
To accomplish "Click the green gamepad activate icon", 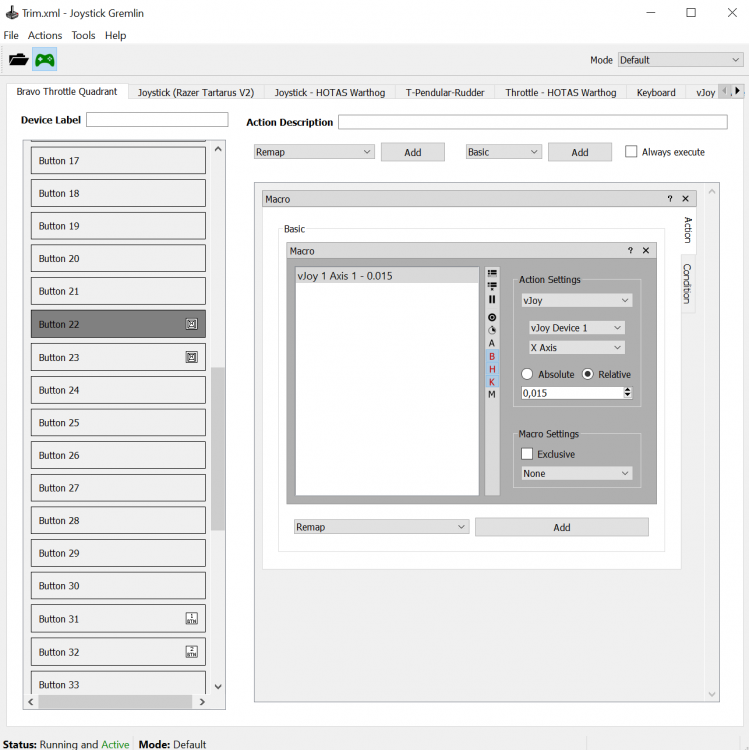I will tap(45, 60).
